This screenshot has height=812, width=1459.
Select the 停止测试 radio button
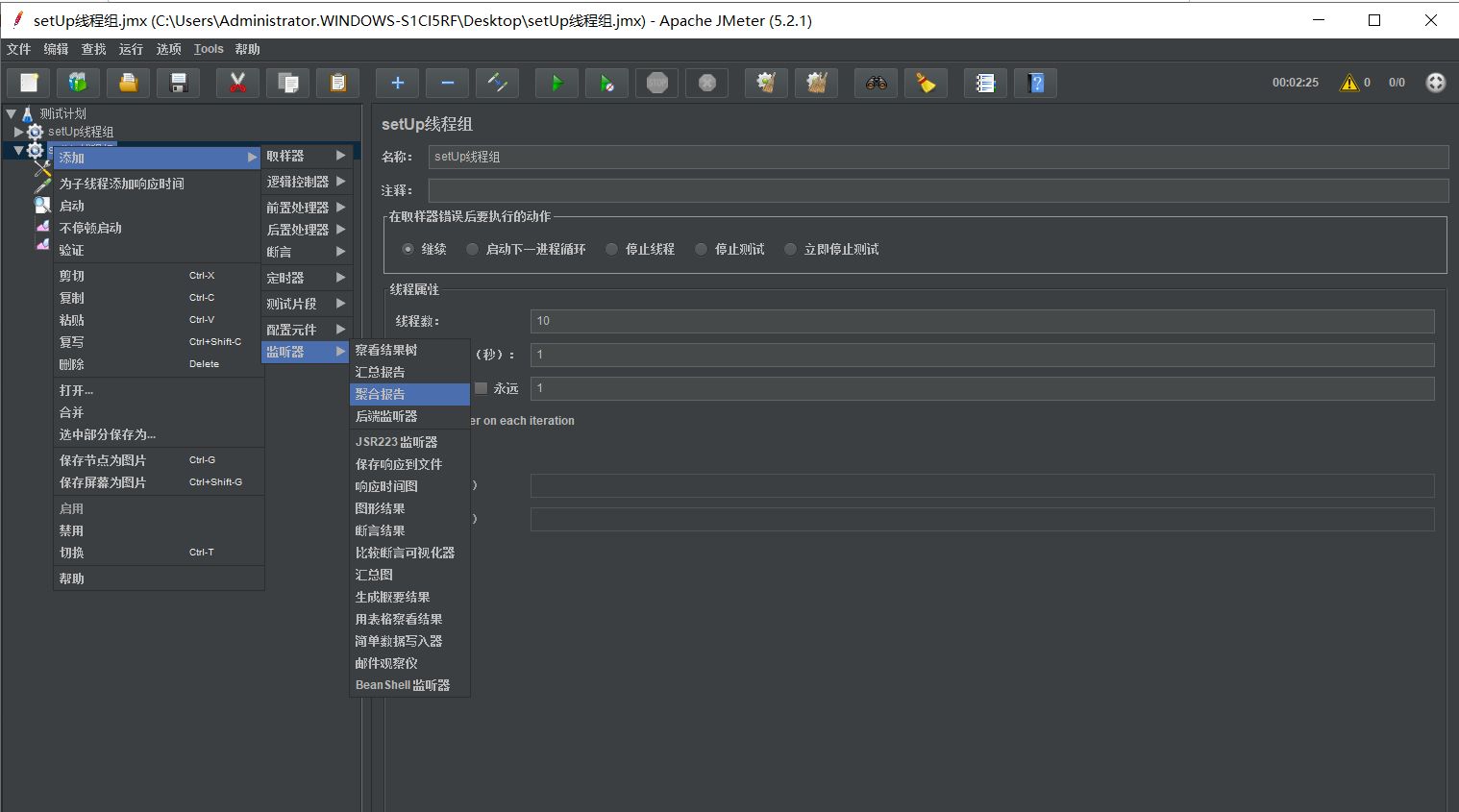tap(701, 249)
